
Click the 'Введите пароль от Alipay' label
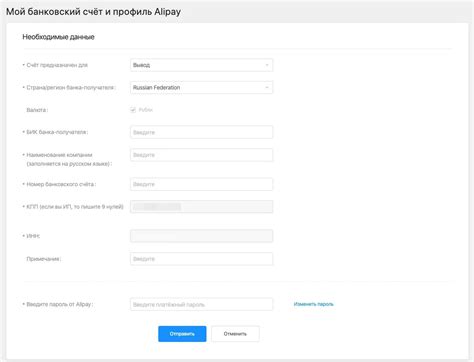tap(59, 304)
